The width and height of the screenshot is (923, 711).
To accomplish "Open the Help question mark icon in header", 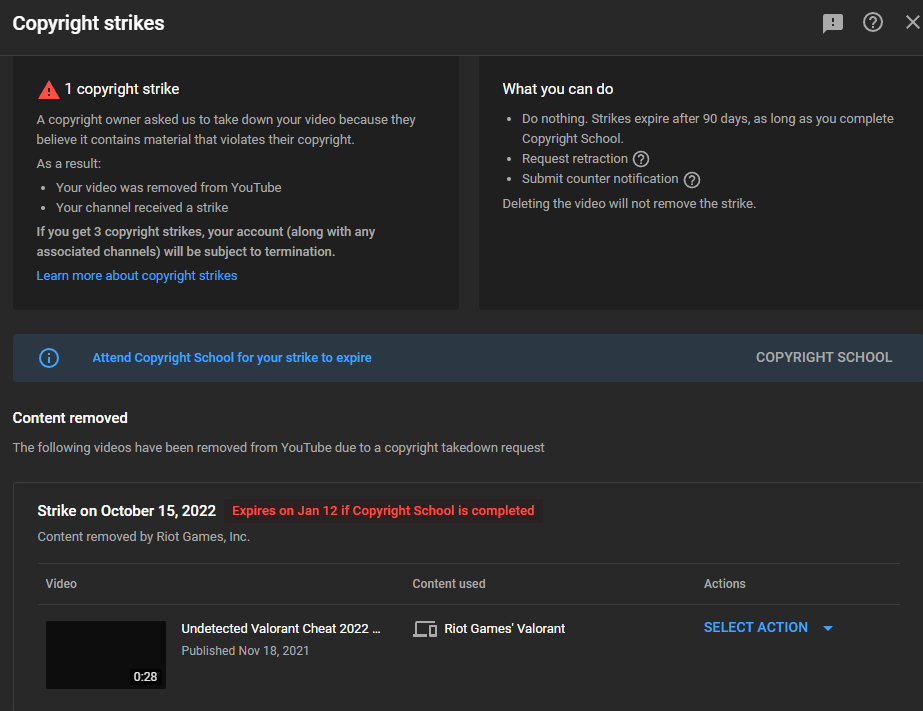I will tap(872, 22).
